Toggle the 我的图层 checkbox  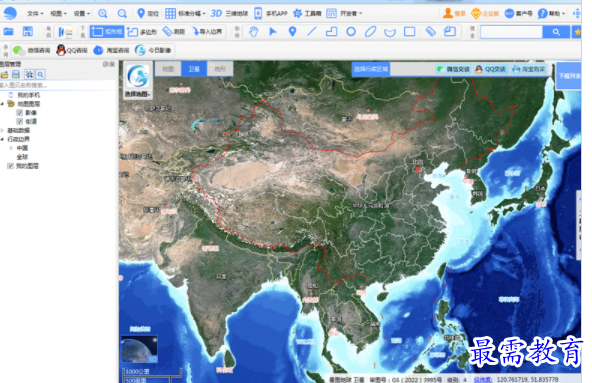10,166
